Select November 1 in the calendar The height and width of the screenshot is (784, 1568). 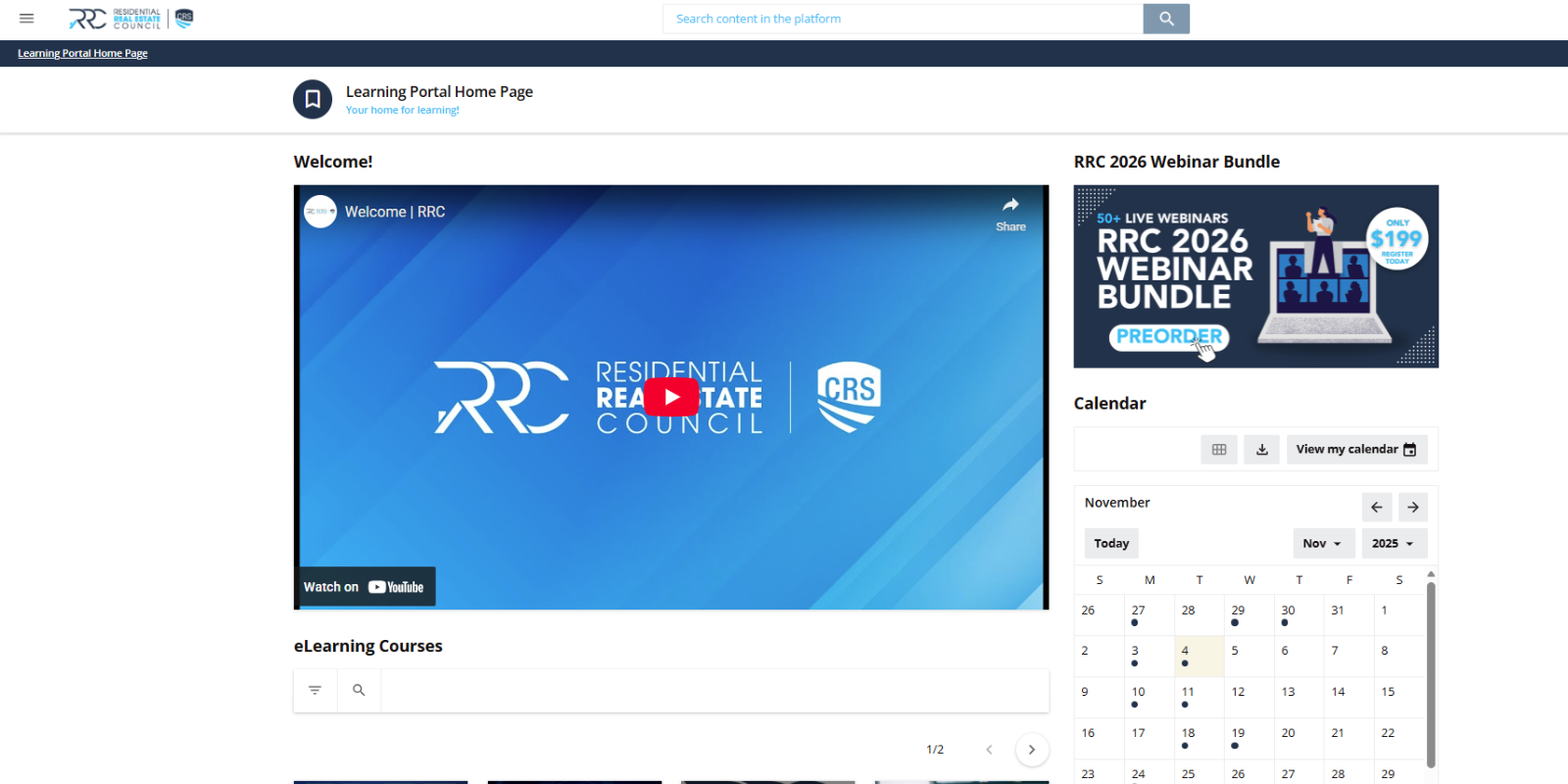point(1399,614)
